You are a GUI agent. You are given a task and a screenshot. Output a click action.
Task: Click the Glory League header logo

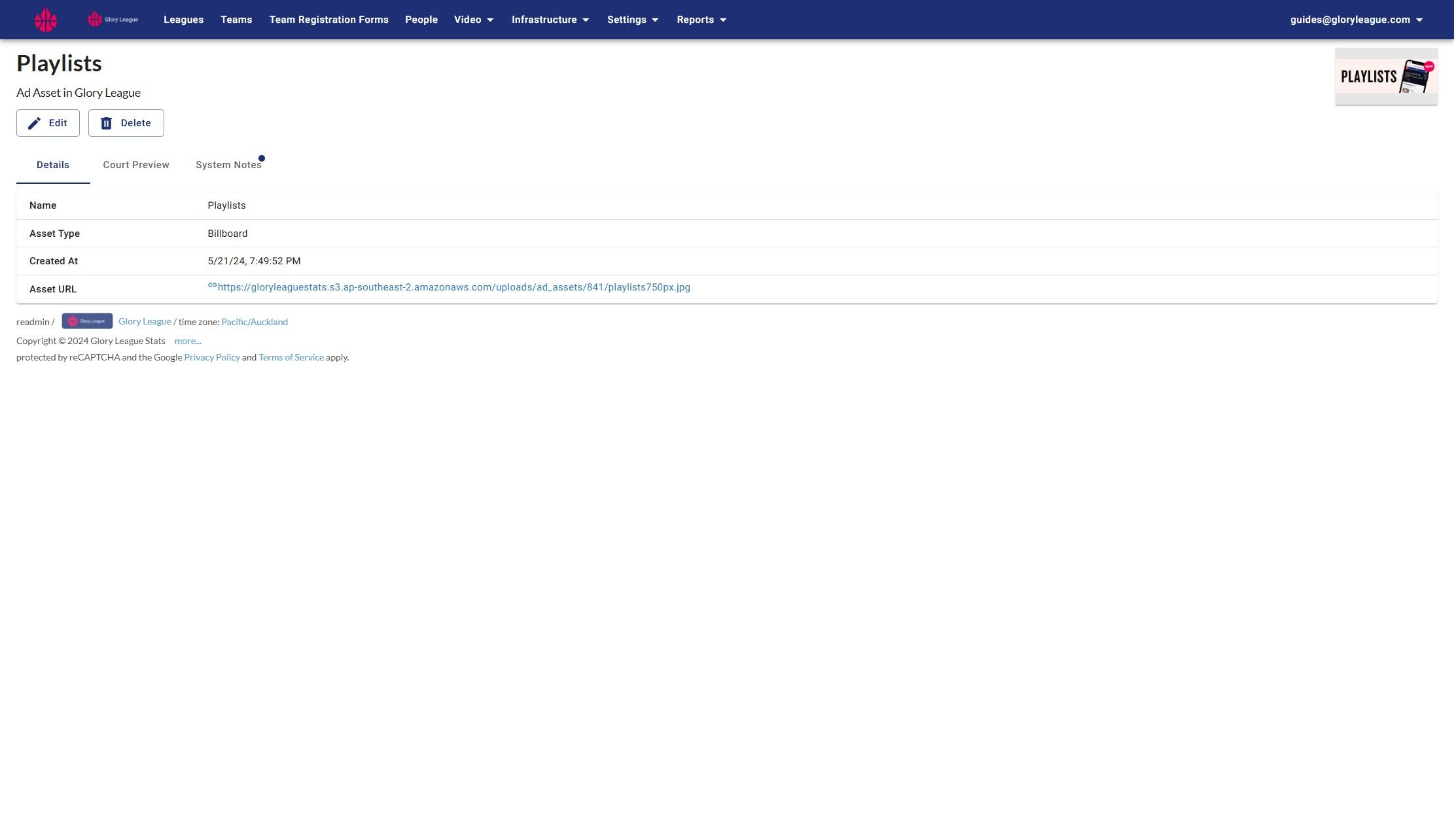click(x=113, y=20)
